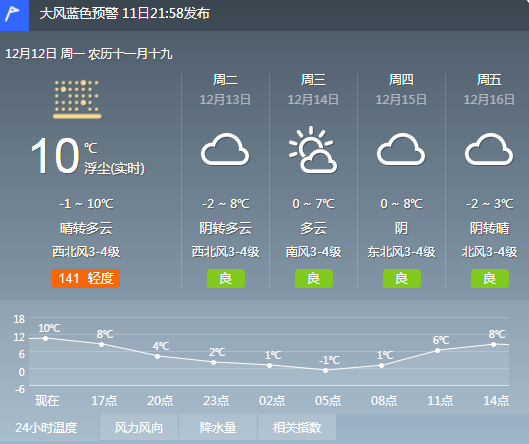Click the current temperature 10 reading

pos(55,156)
